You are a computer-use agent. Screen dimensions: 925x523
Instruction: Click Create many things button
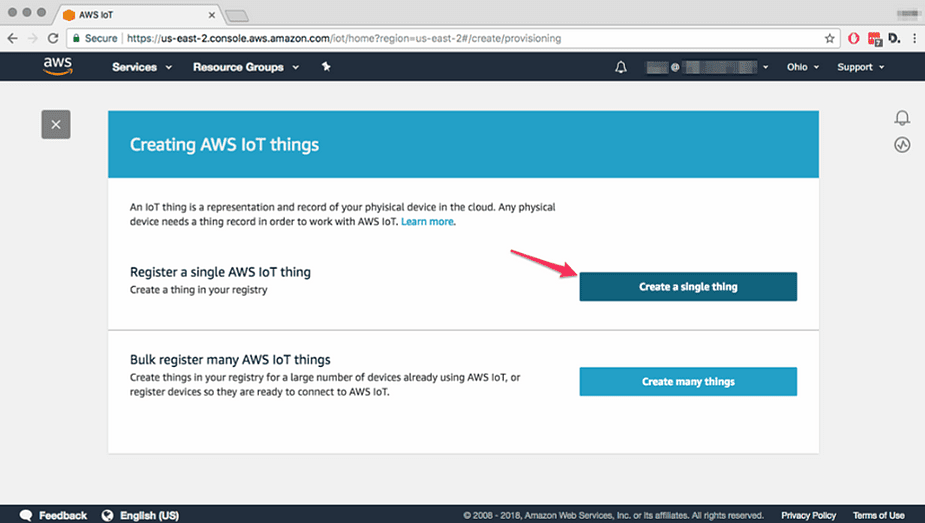688,381
